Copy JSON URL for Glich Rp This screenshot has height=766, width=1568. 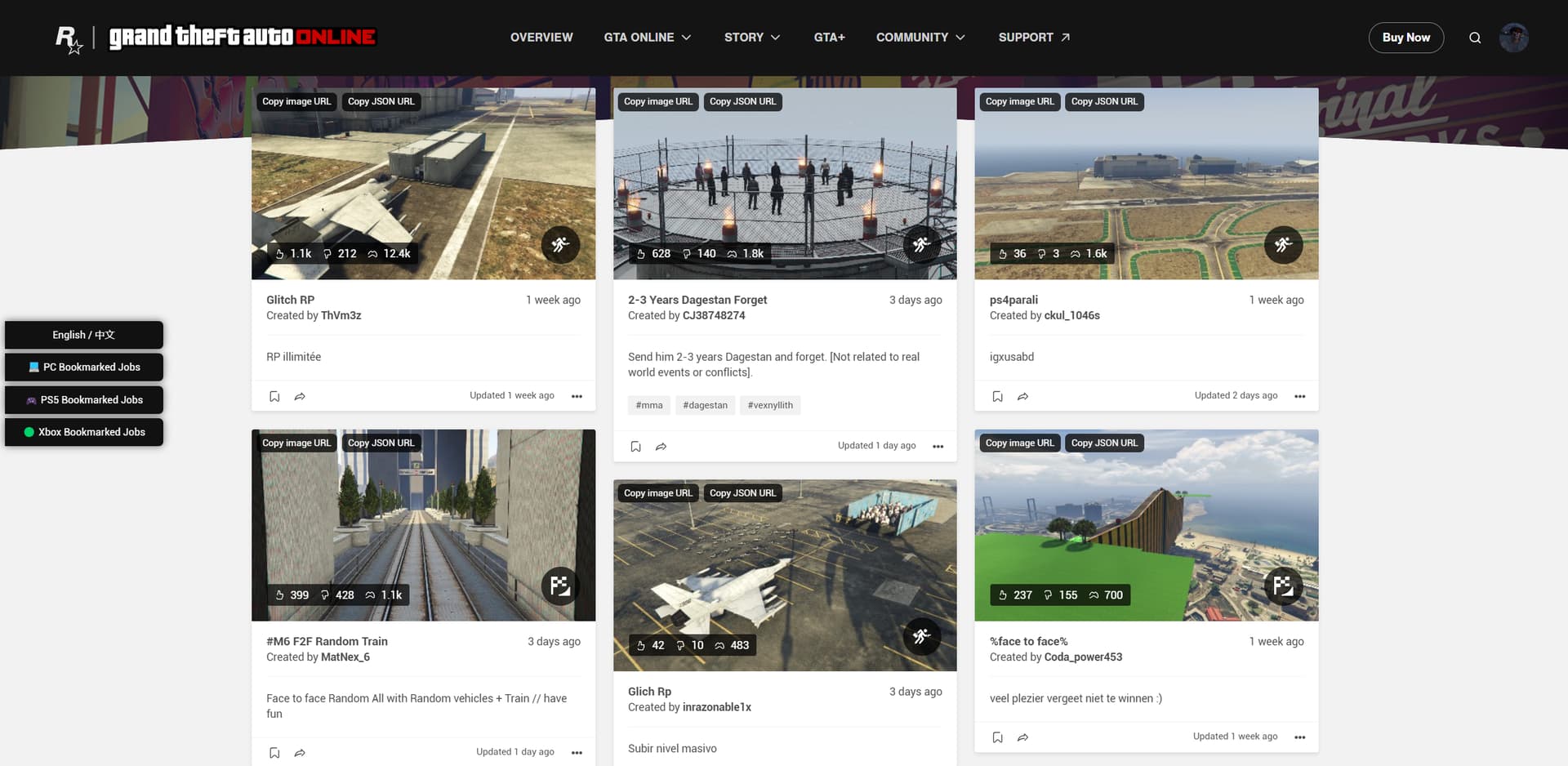742,493
